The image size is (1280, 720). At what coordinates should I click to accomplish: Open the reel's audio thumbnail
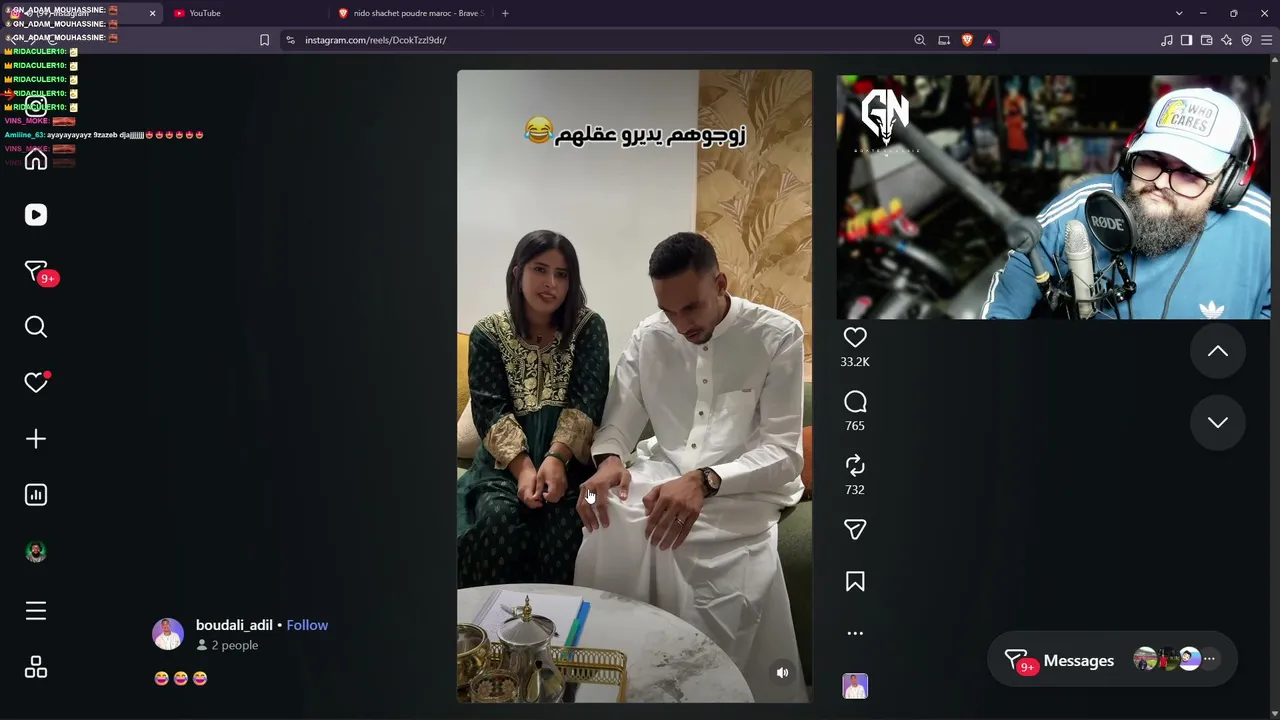pos(855,686)
